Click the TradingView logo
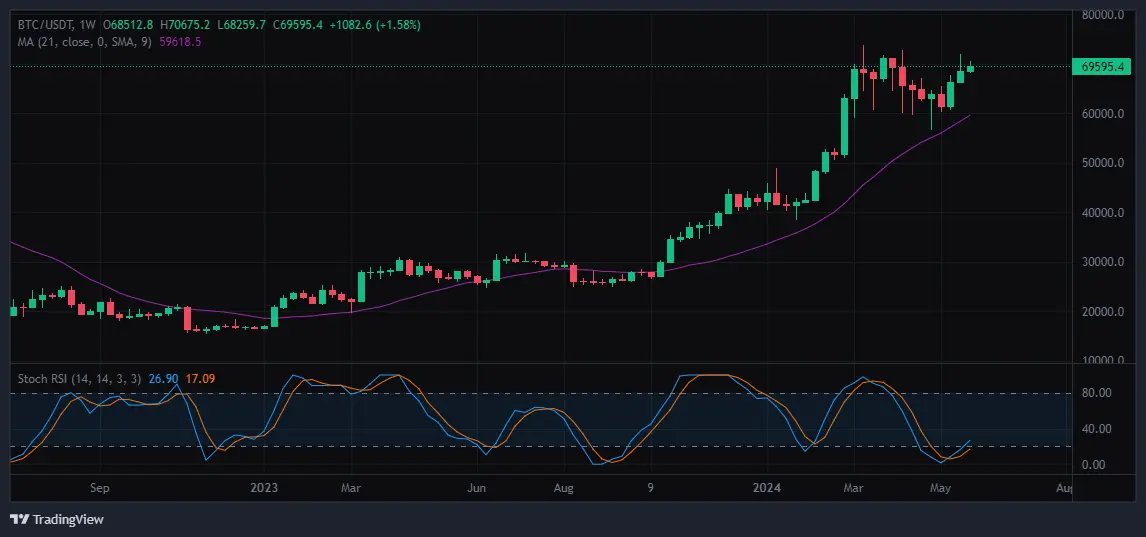 [56, 519]
